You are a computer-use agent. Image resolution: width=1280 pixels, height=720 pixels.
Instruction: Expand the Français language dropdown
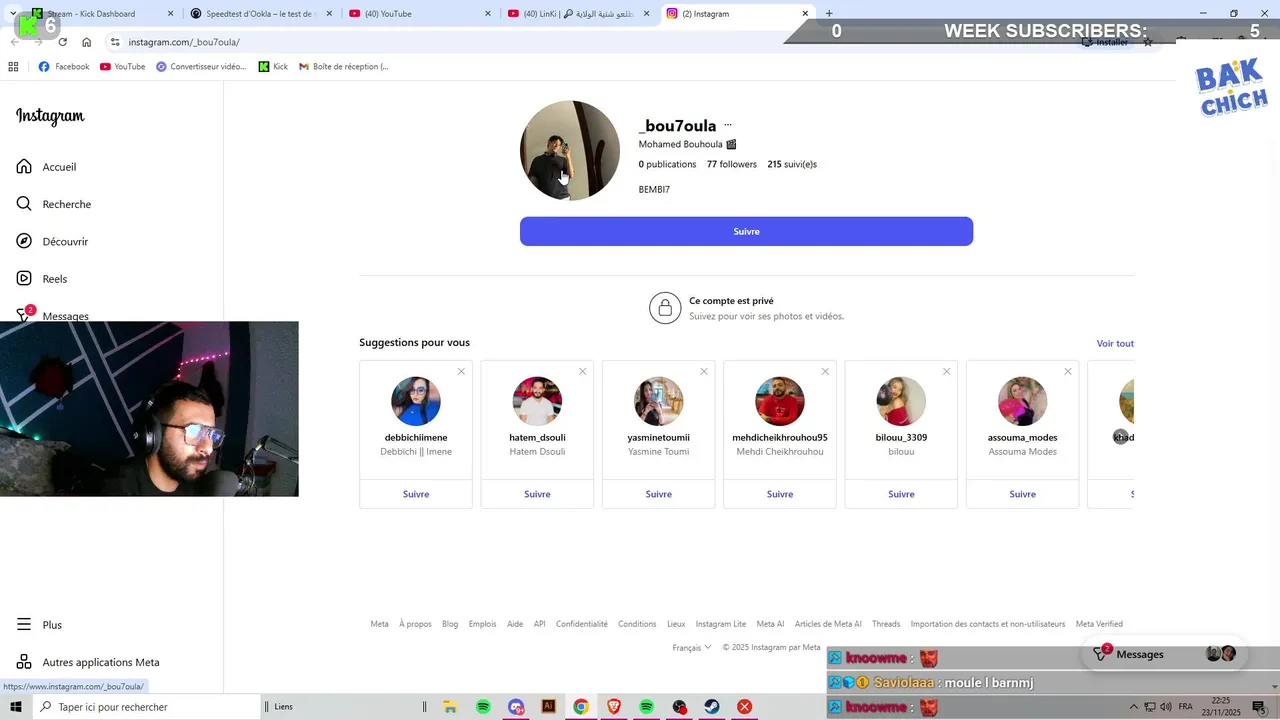coord(692,647)
